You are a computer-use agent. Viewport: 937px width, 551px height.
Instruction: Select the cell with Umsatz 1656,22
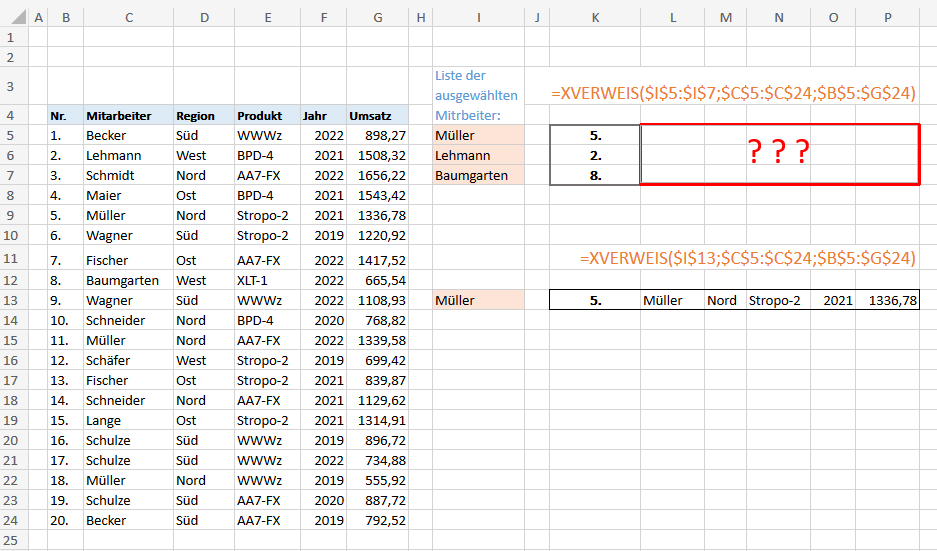pos(378,176)
